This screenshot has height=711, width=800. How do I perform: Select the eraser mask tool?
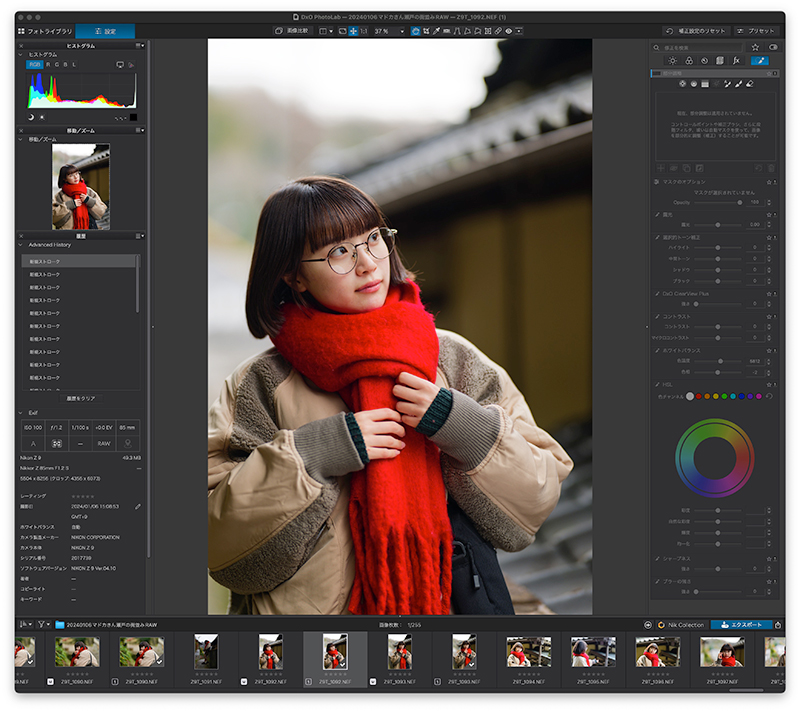(749, 84)
